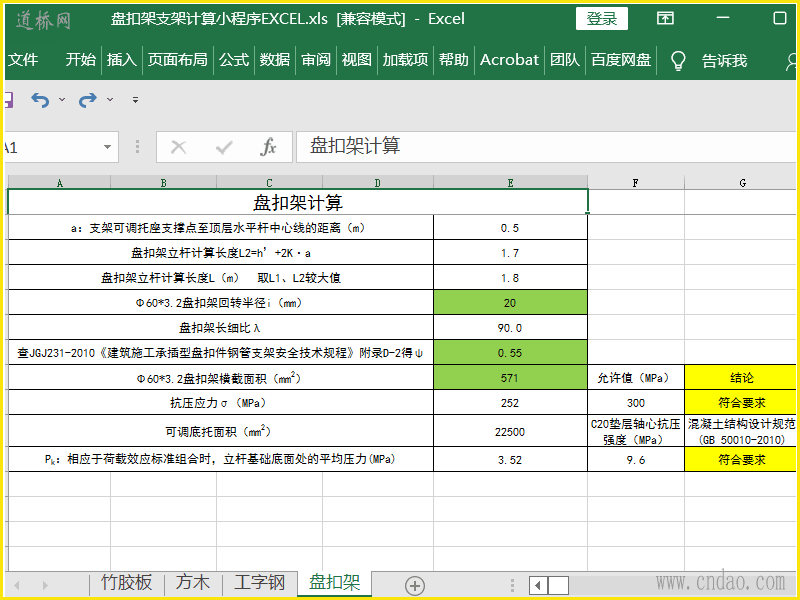Open the 文件 menu

[x=23, y=60]
